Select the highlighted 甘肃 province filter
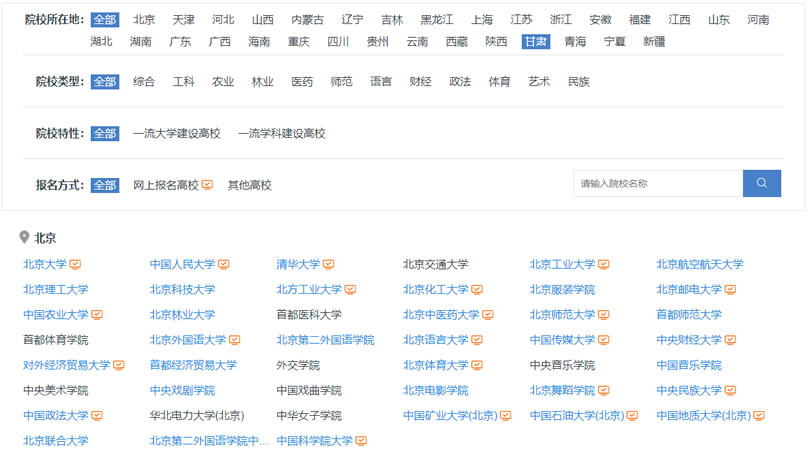Screen dimensions: 810x463 coord(536,41)
